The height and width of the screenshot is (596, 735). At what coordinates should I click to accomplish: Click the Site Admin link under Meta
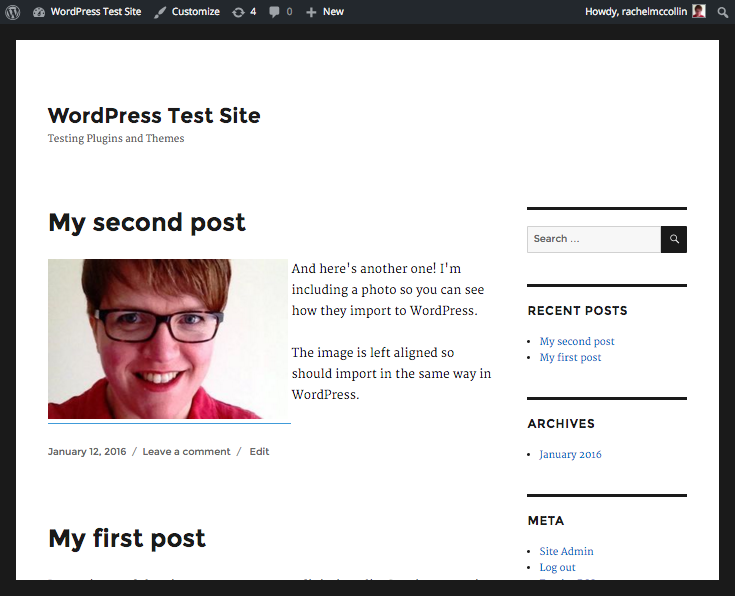point(567,551)
